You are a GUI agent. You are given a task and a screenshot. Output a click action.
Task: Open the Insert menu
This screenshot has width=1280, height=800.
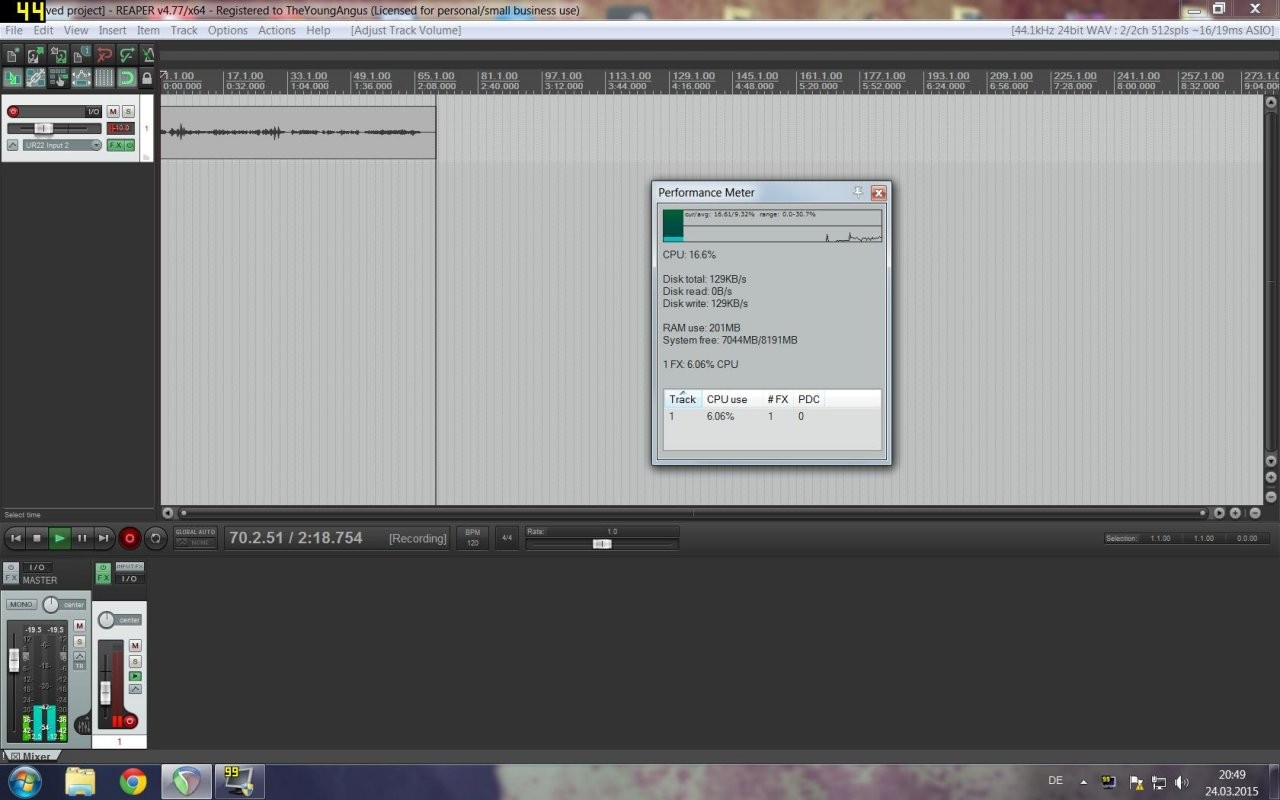click(x=112, y=30)
